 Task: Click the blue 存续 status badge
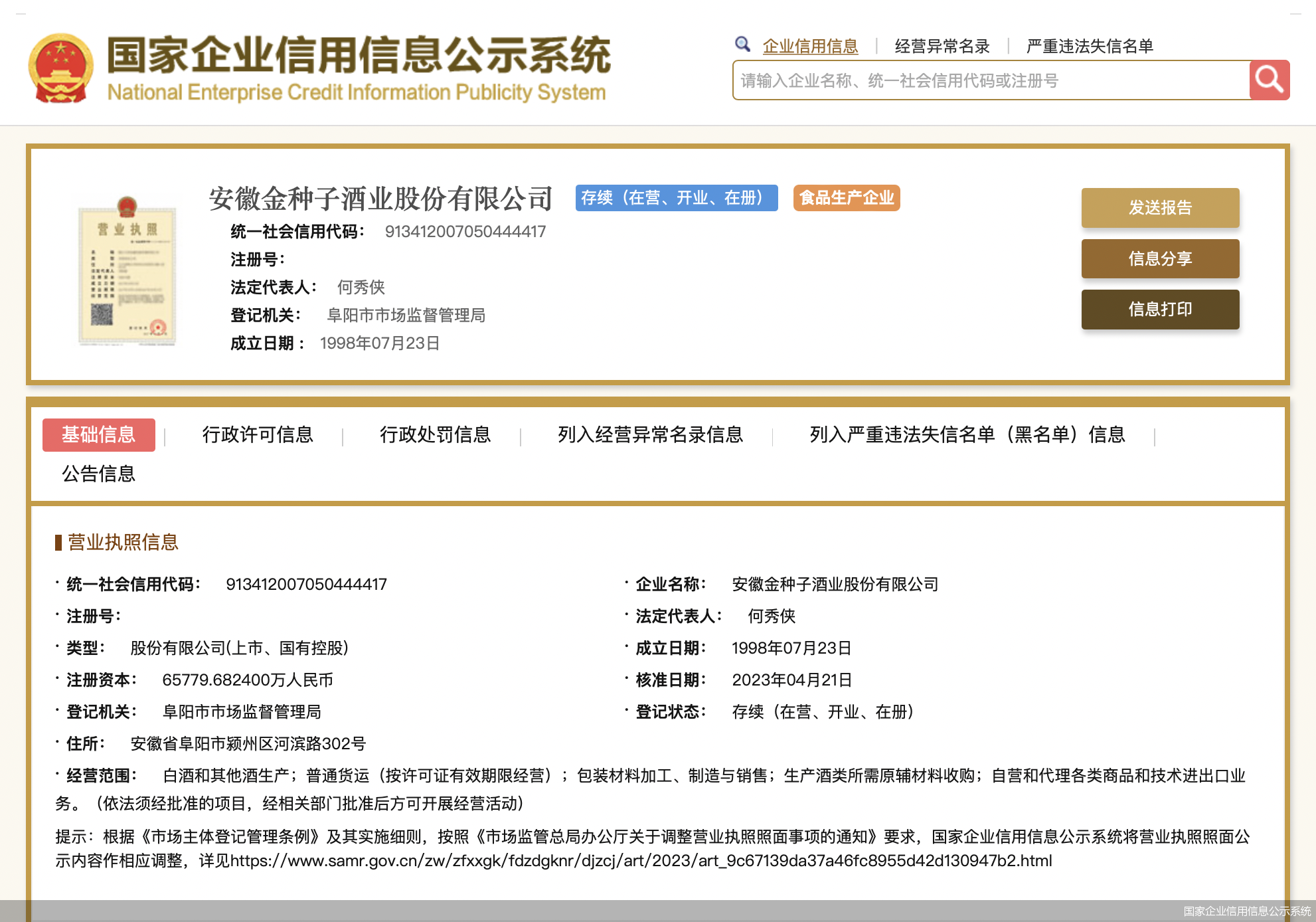(x=676, y=198)
